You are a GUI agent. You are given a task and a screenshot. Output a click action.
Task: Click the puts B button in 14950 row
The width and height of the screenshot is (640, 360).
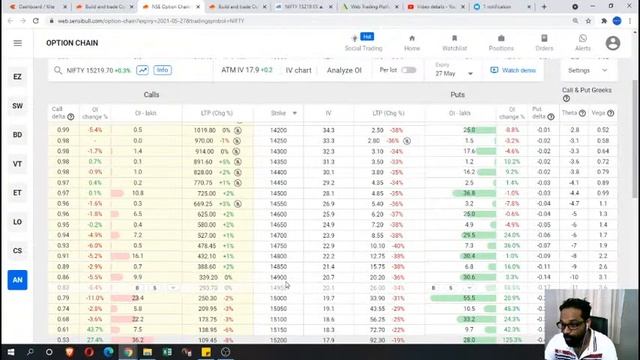click(433, 288)
